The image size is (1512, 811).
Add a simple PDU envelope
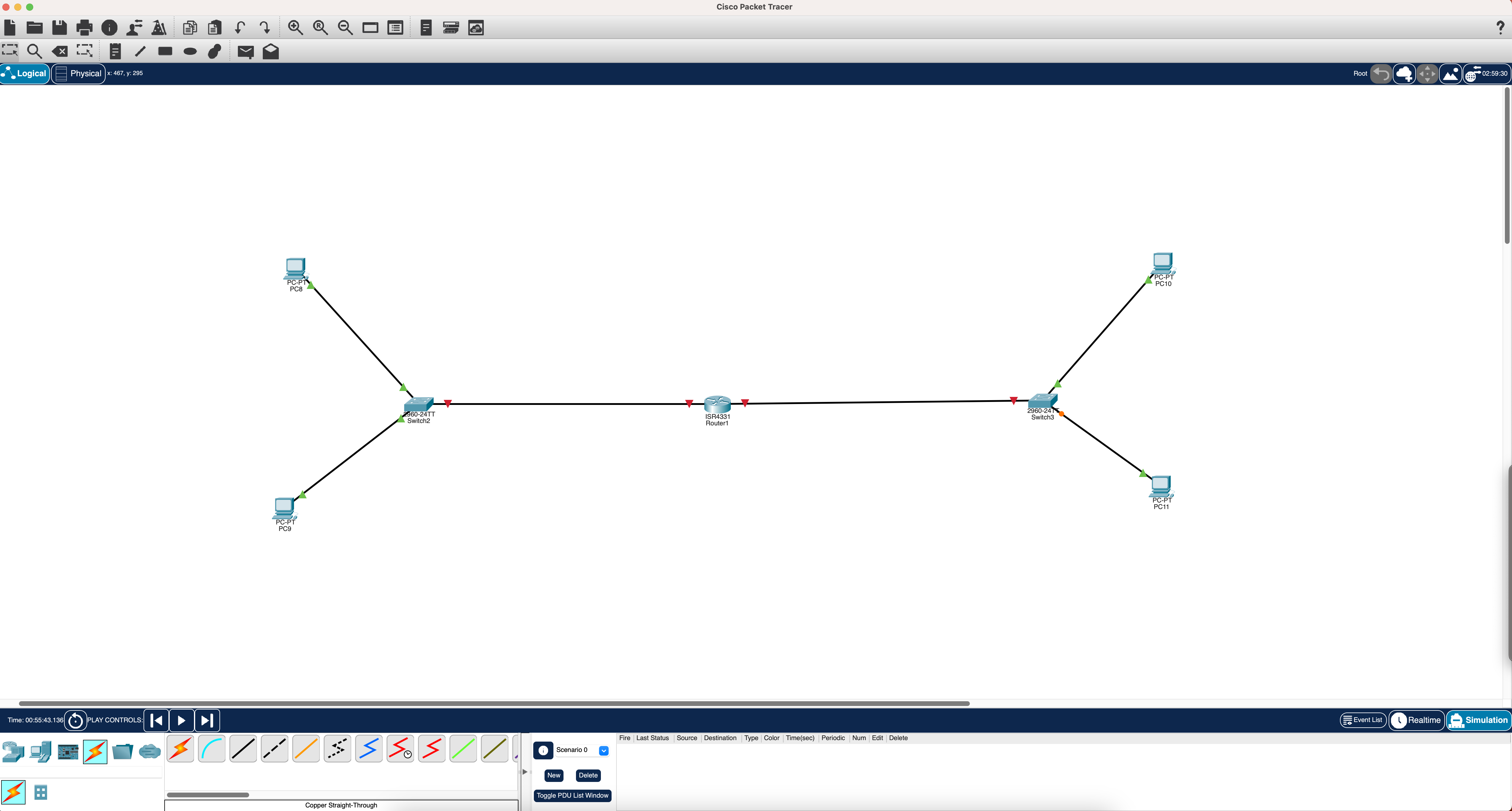[245, 52]
